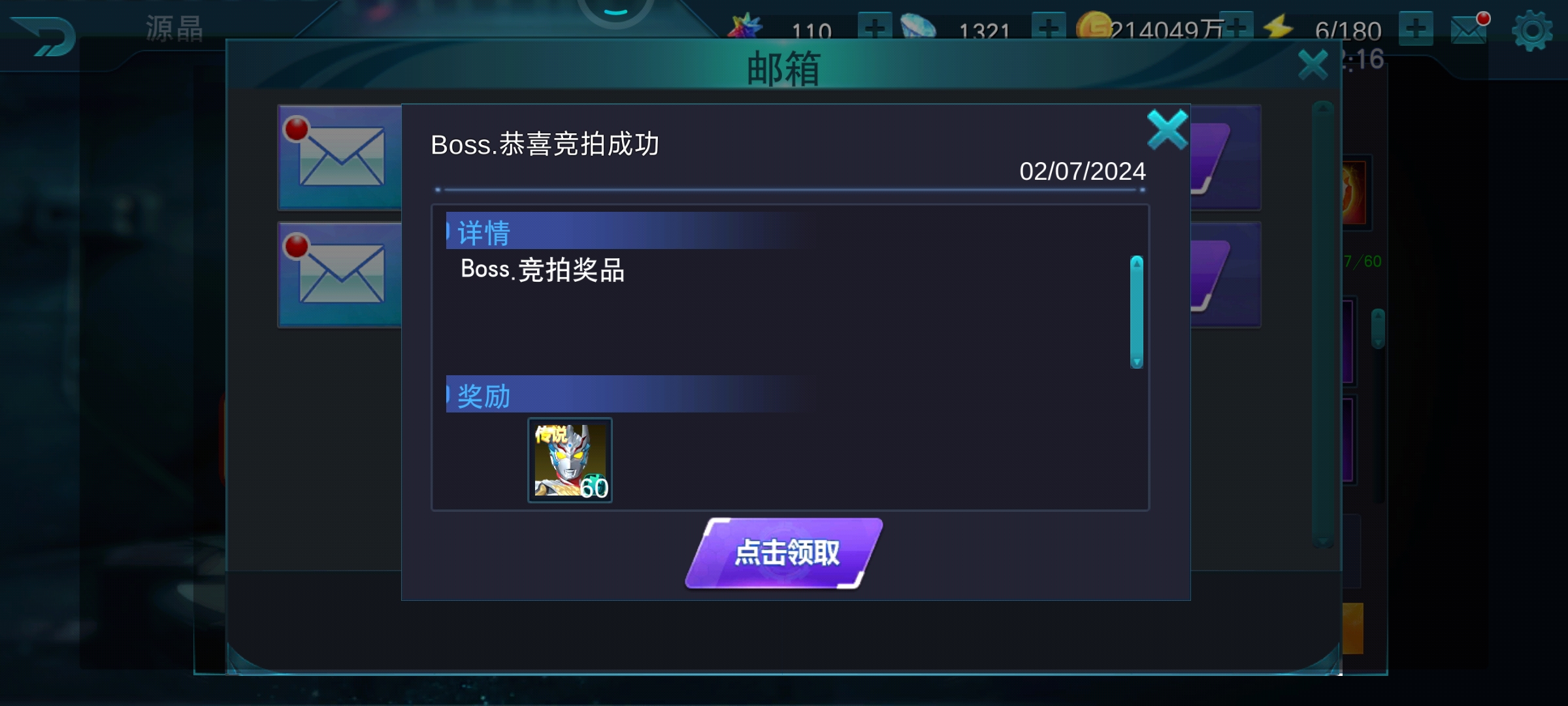Add diamonds with the plus button
Viewport: 1568px width, 706px height.
pyautogui.click(x=1049, y=29)
